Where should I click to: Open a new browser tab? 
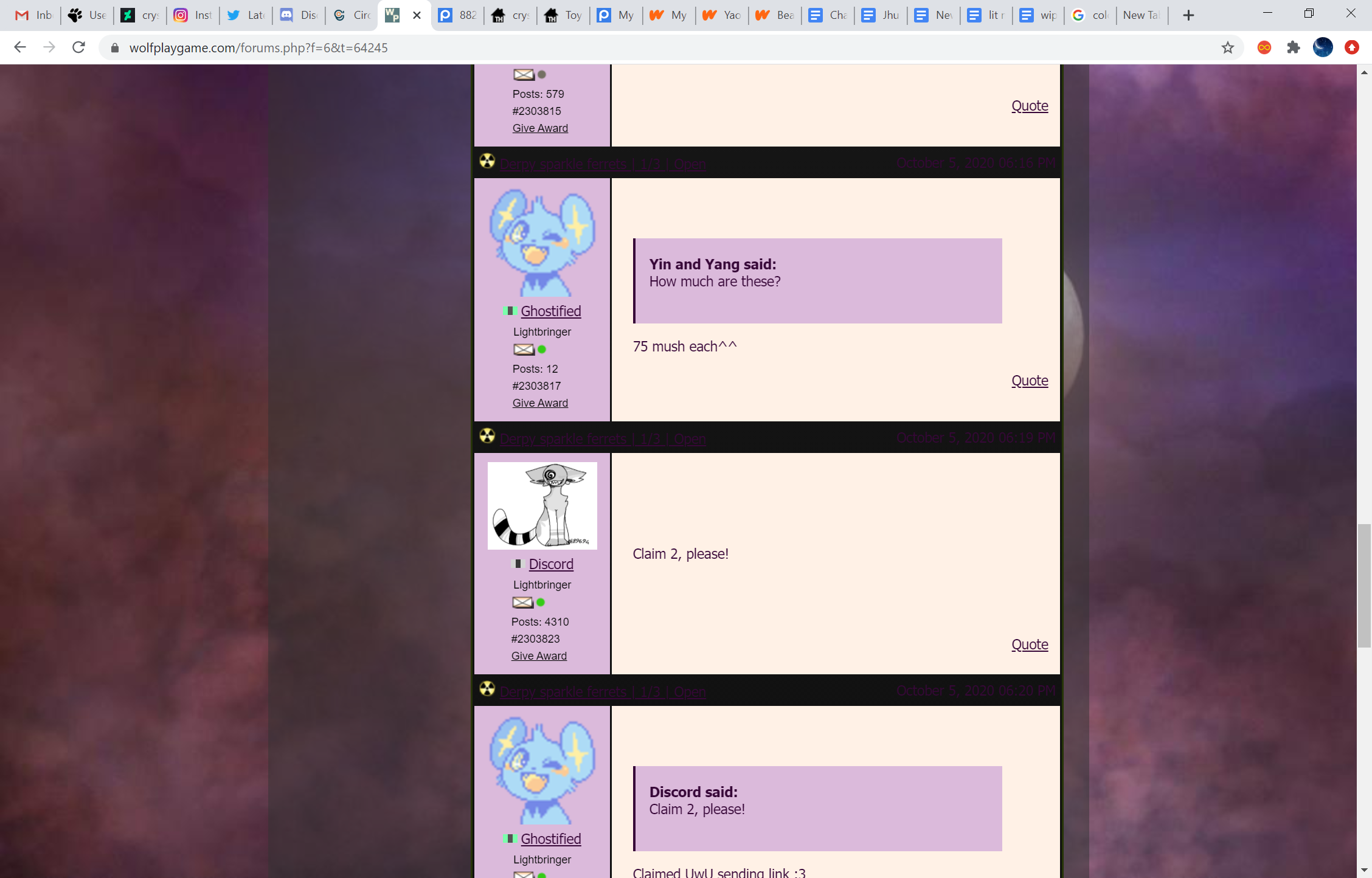[x=1188, y=15]
